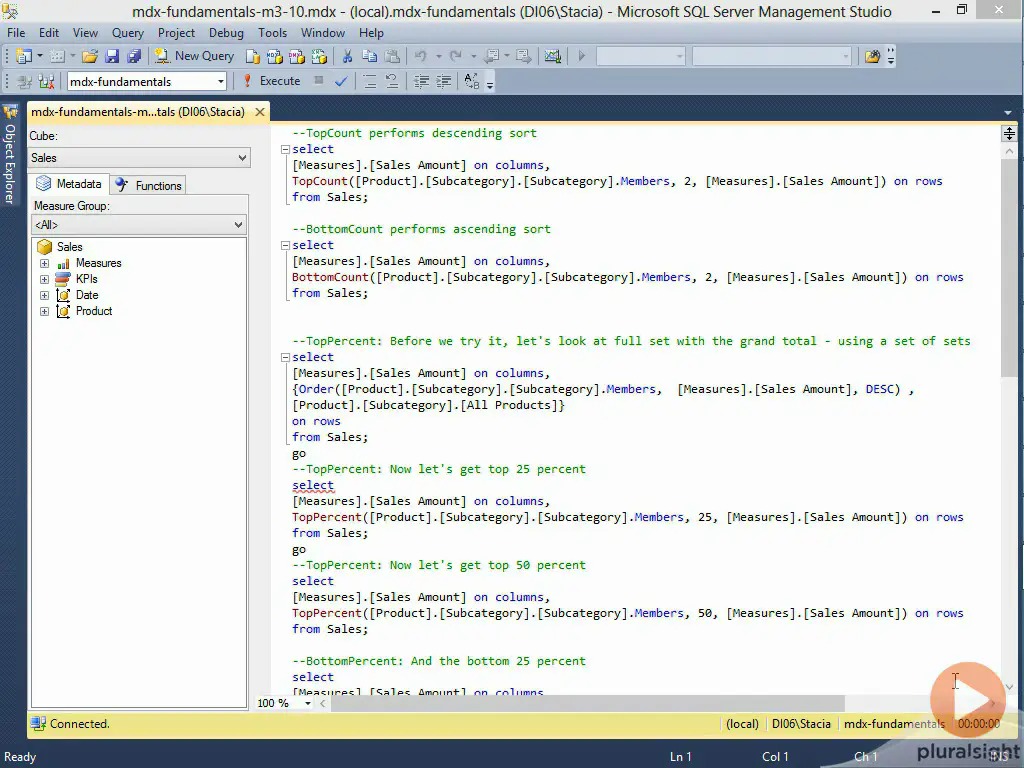Click the Open File folder icon

pyautogui.click(x=90, y=56)
